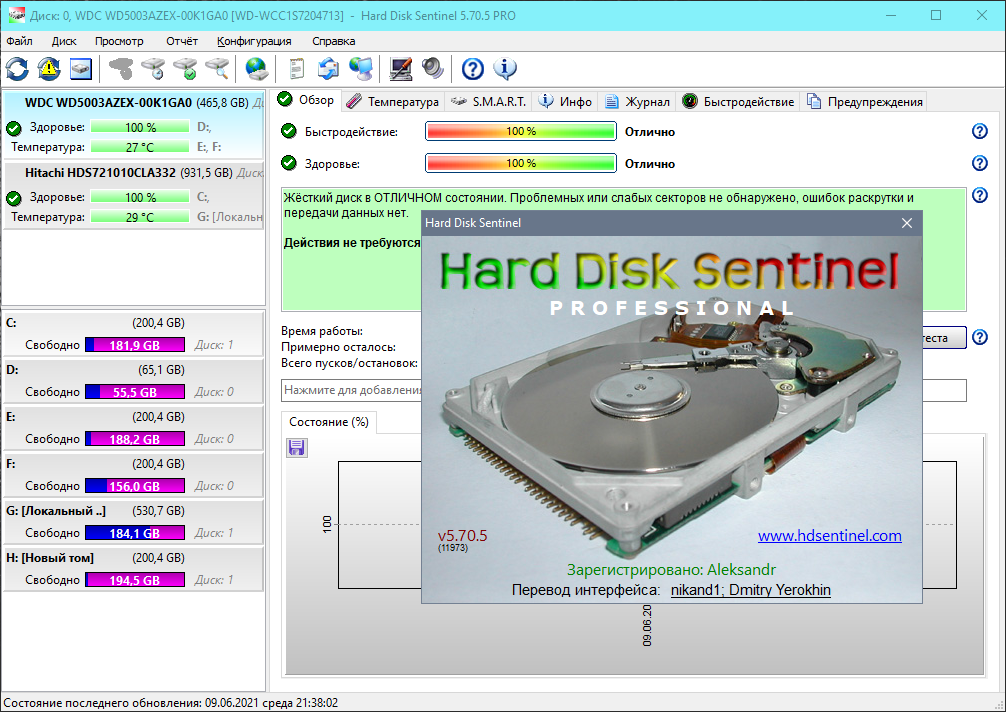Click H: [Новый том] free space bar 194,5 GB
The image size is (1006, 712).
pyautogui.click(x=135, y=580)
